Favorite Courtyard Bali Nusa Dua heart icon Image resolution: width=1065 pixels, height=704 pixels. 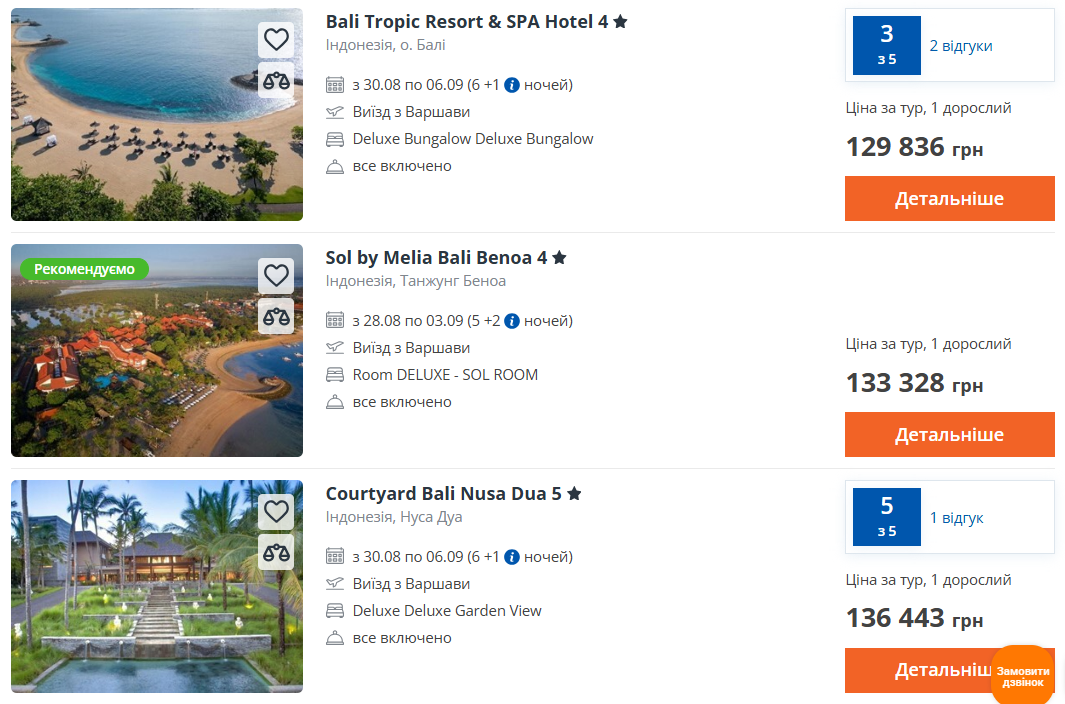pyautogui.click(x=276, y=511)
